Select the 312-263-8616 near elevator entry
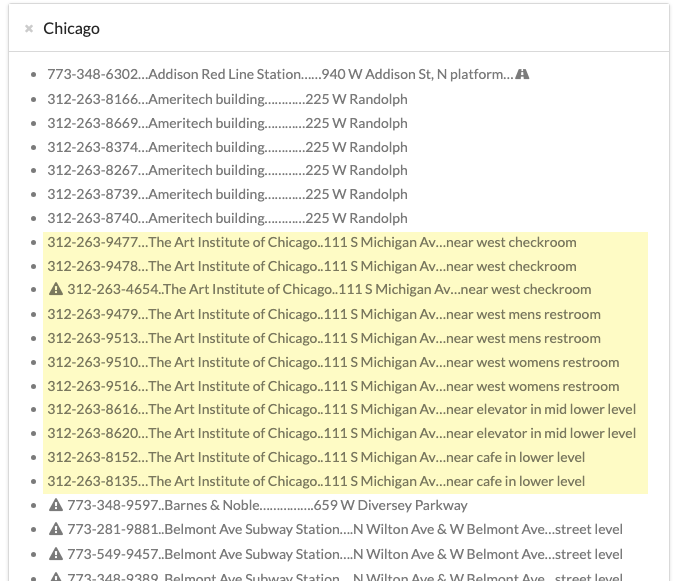 (x=342, y=410)
